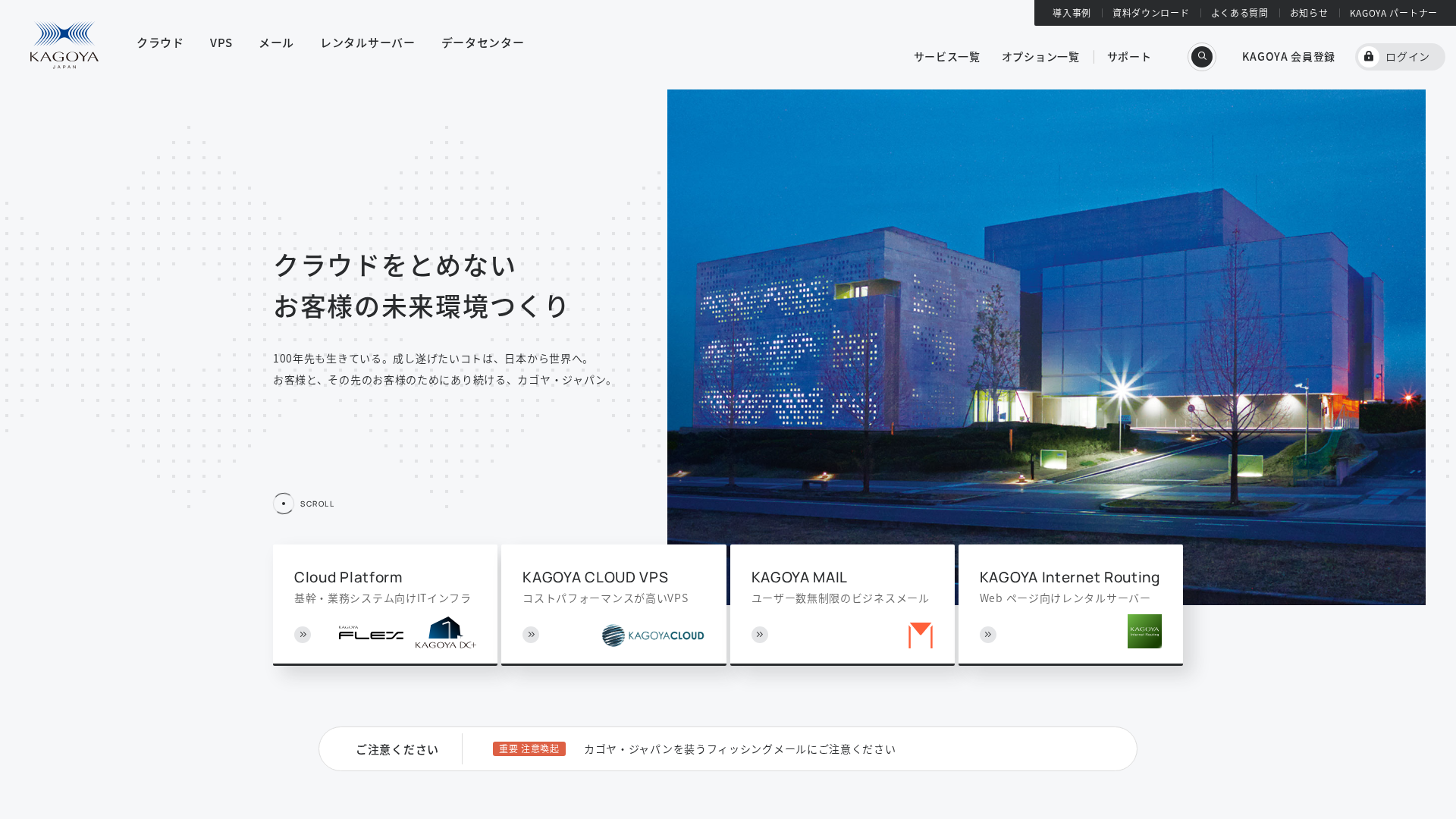Open the KAGOYA 会員登録 link
The height and width of the screenshot is (819, 1456).
1288,56
